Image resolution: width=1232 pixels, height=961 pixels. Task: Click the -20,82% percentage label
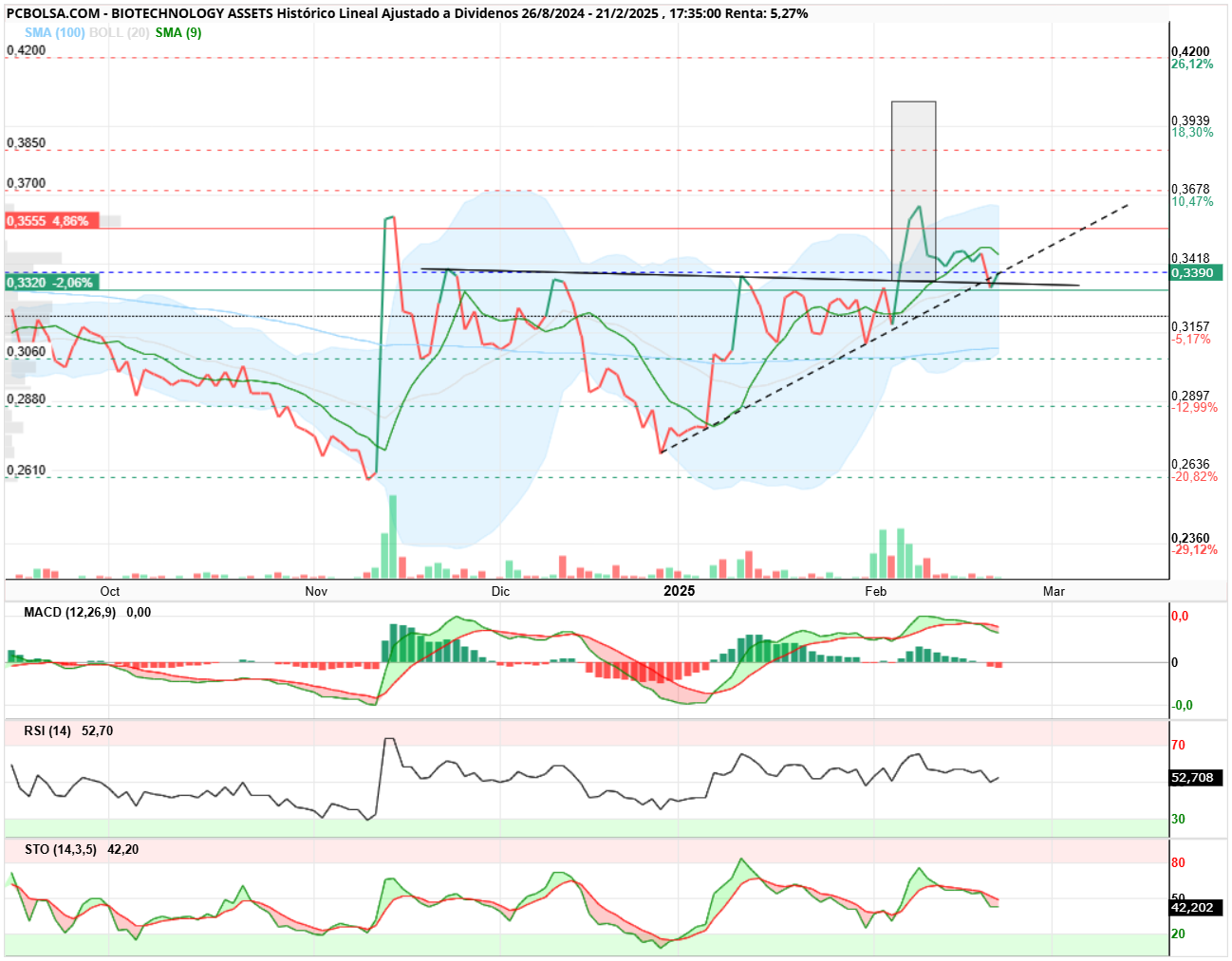(x=1194, y=476)
